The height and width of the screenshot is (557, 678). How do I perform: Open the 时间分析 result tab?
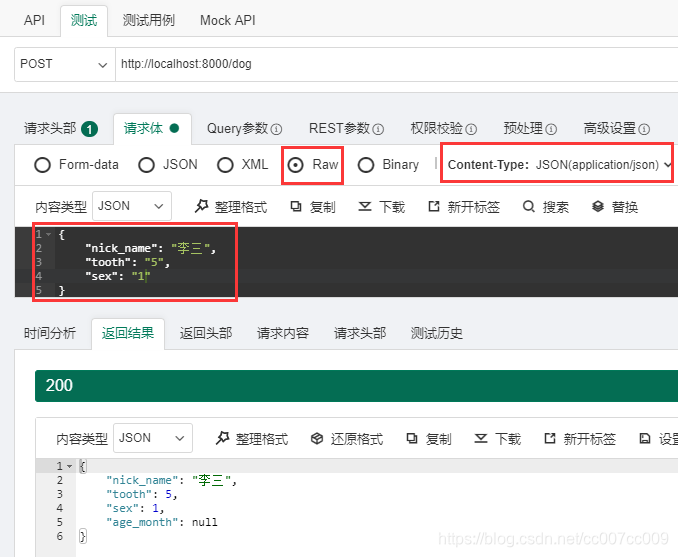click(50, 333)
